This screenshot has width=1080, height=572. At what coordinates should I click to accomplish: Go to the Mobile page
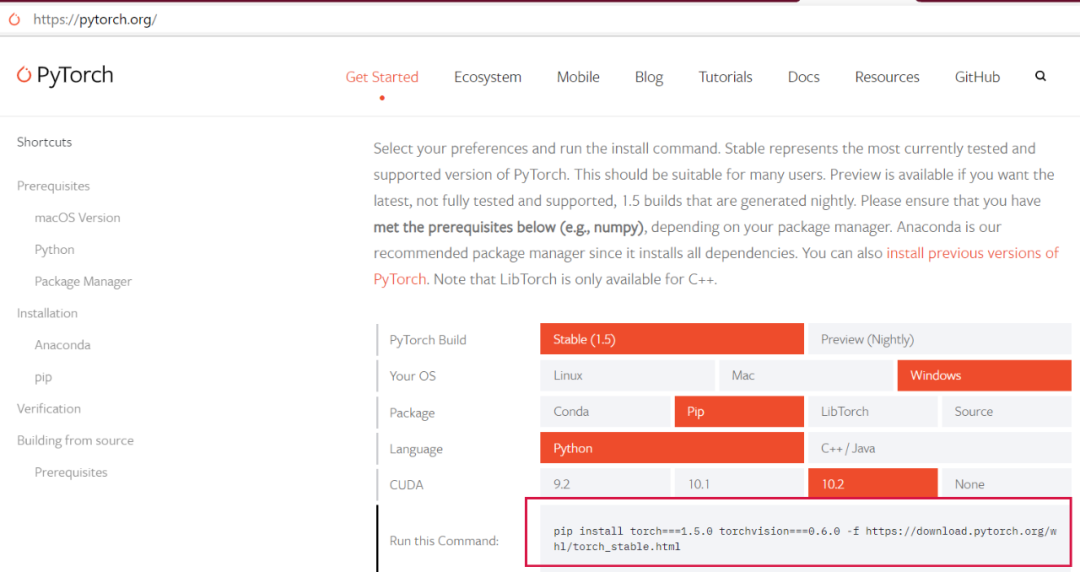[x=578, y=76]
